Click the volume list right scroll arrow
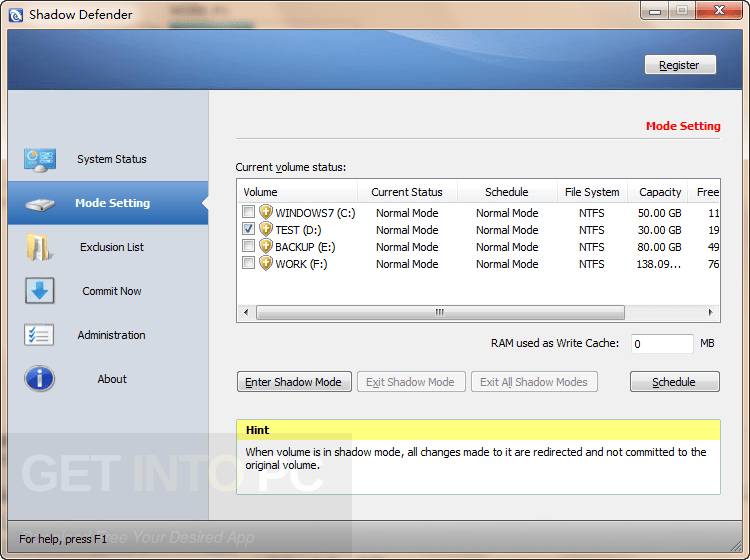This screenshot has height=560, width=750. point(711,312)
